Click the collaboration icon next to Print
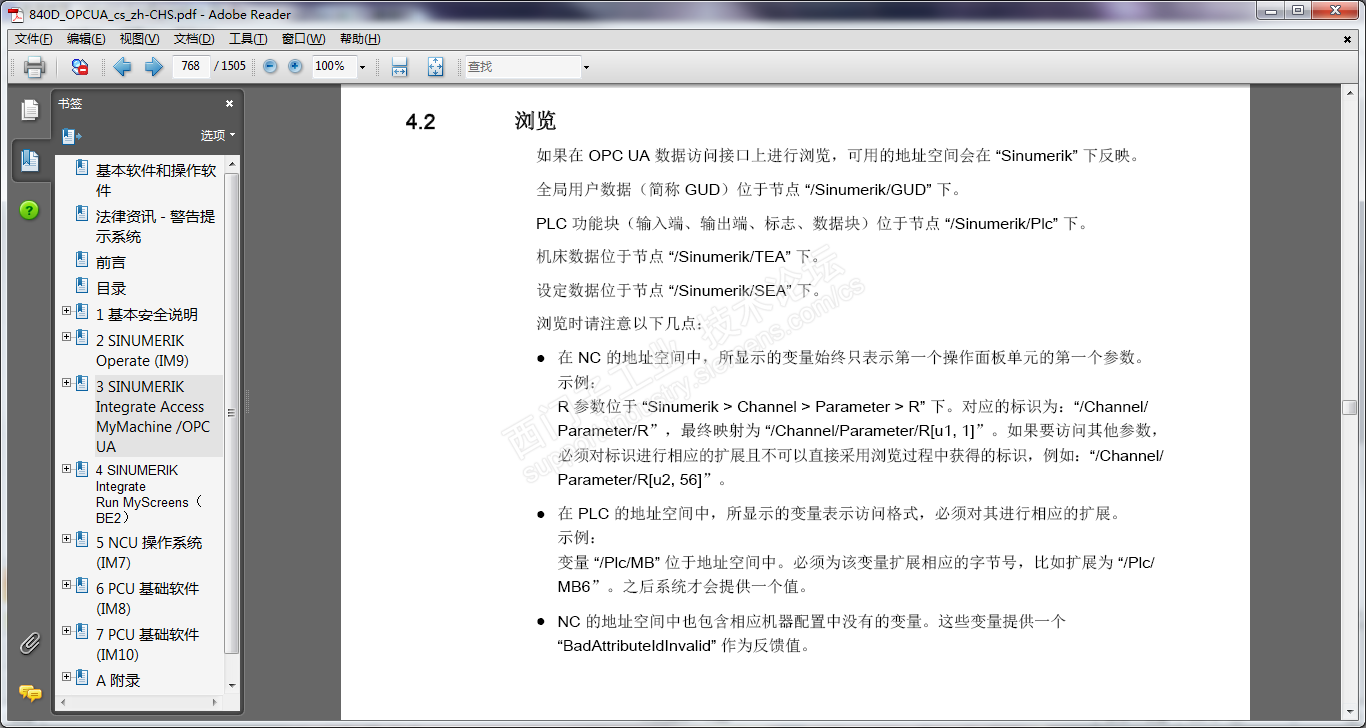Viewport: 1366px width, 728px height. 80,67
